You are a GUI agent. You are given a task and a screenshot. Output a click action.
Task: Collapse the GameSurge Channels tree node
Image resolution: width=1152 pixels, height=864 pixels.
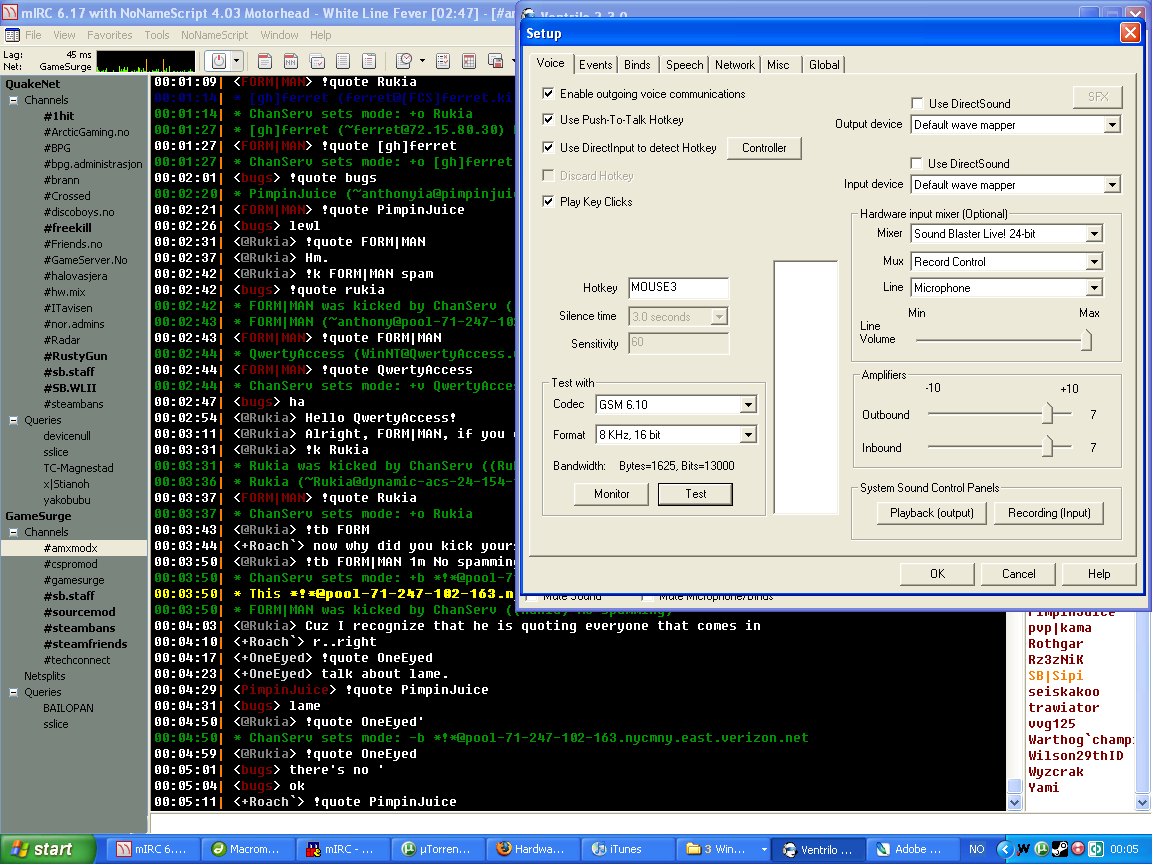13,532
